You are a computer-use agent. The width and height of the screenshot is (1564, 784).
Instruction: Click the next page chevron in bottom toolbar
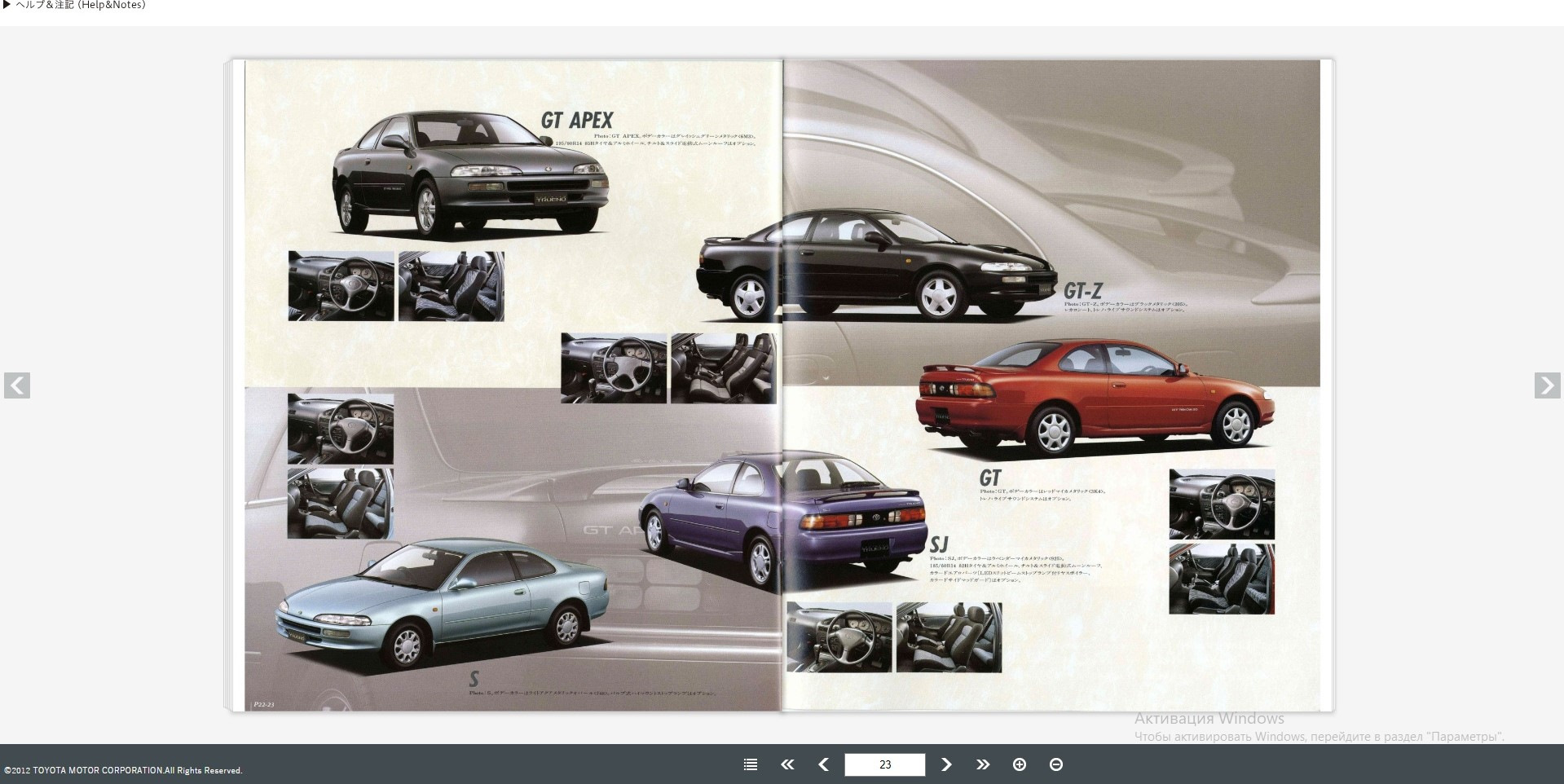(946, 764)
